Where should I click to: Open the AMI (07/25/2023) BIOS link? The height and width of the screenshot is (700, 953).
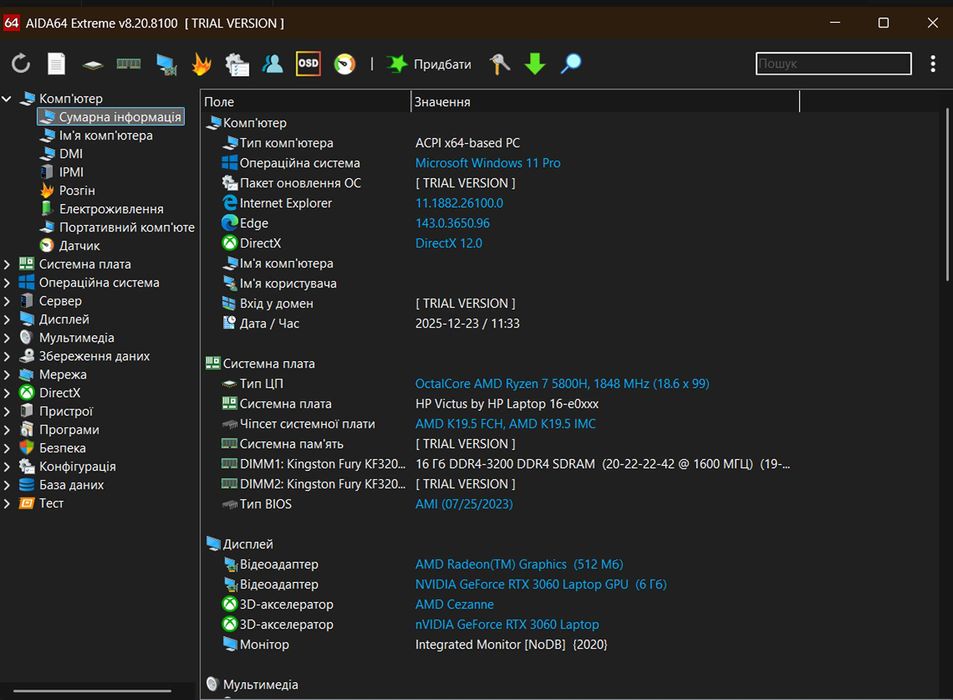tap(464, 504)
